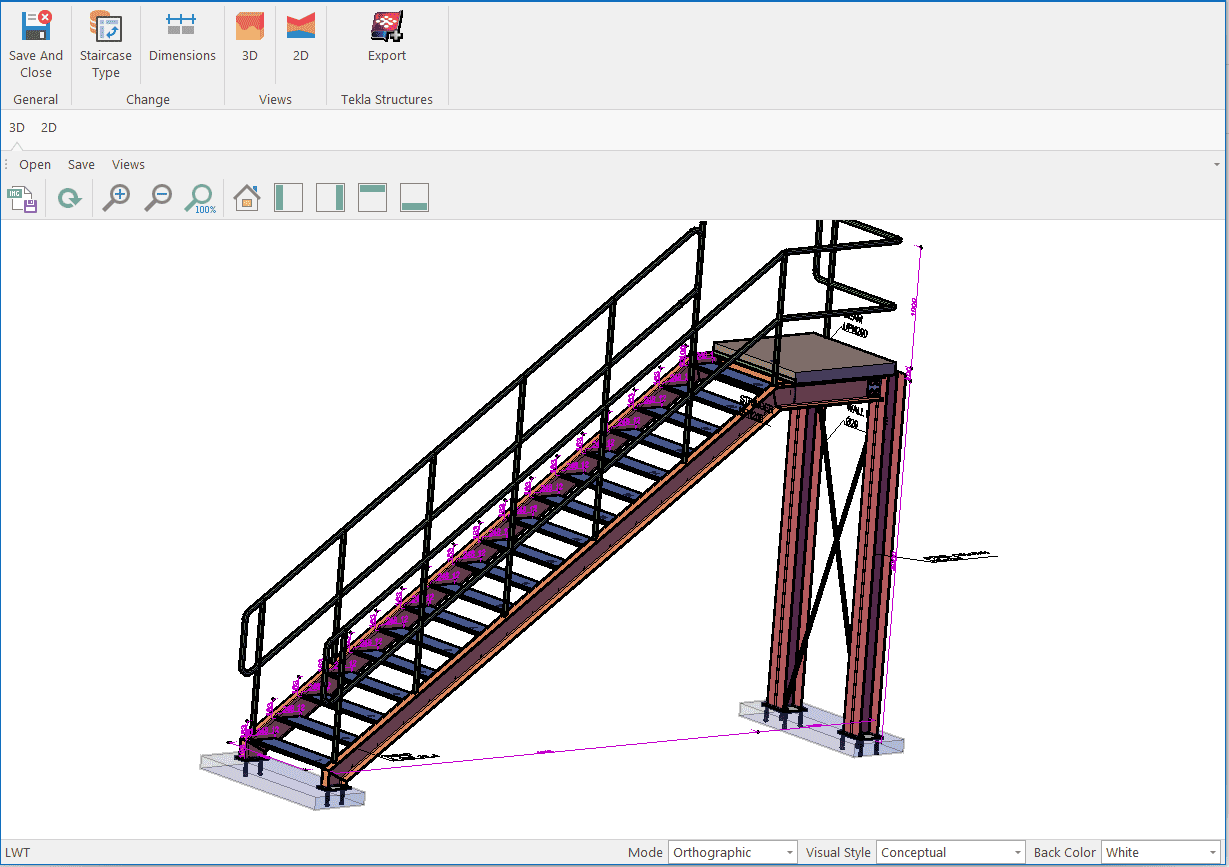Switch to the left side view

click(288, 198)
